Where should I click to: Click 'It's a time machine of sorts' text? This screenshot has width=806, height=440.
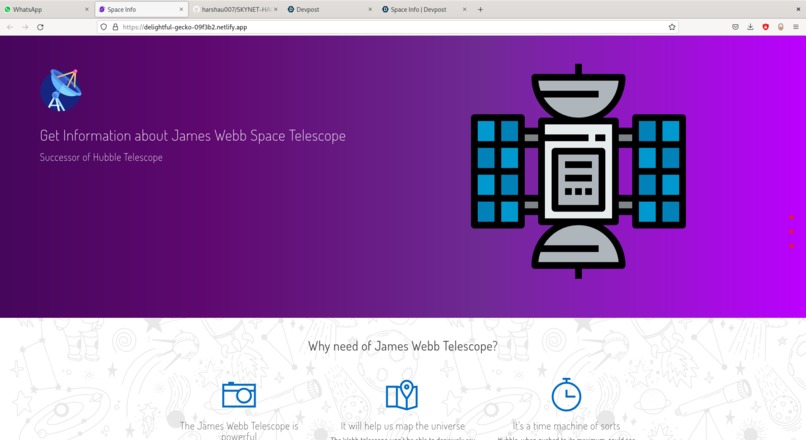(x=566, y=426)
